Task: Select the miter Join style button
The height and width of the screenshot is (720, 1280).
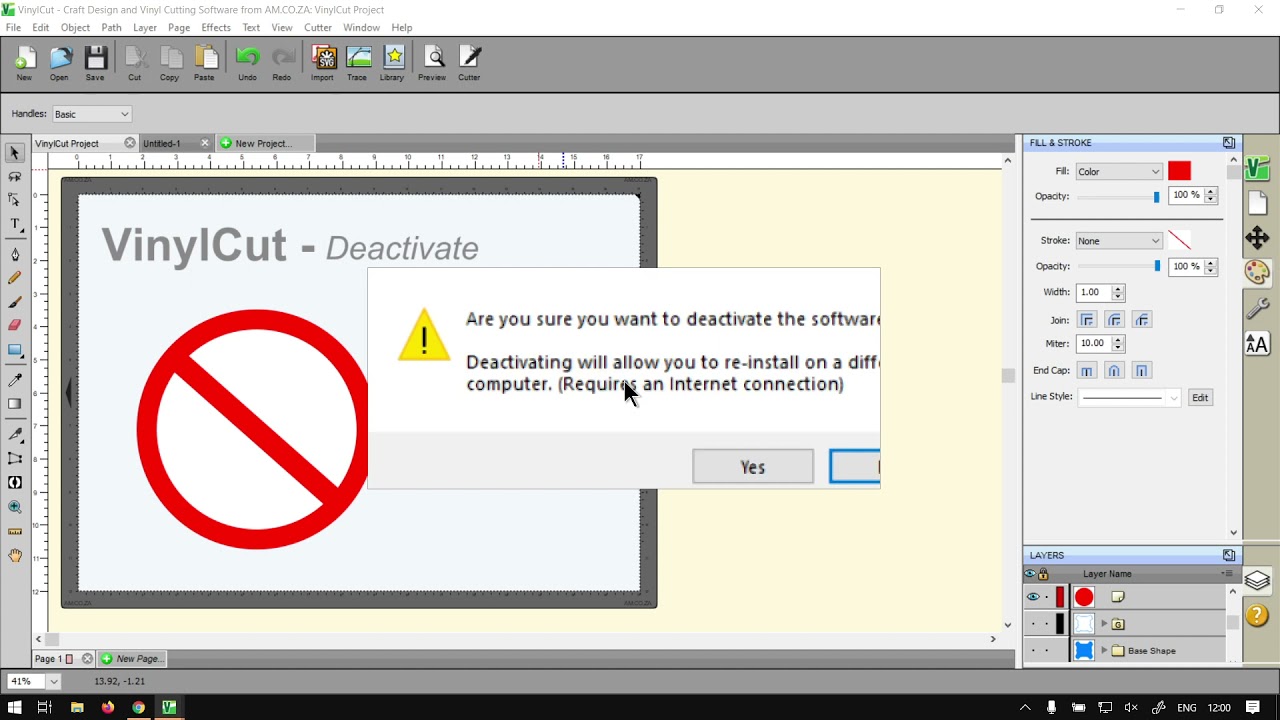Action: (1087, 320)
